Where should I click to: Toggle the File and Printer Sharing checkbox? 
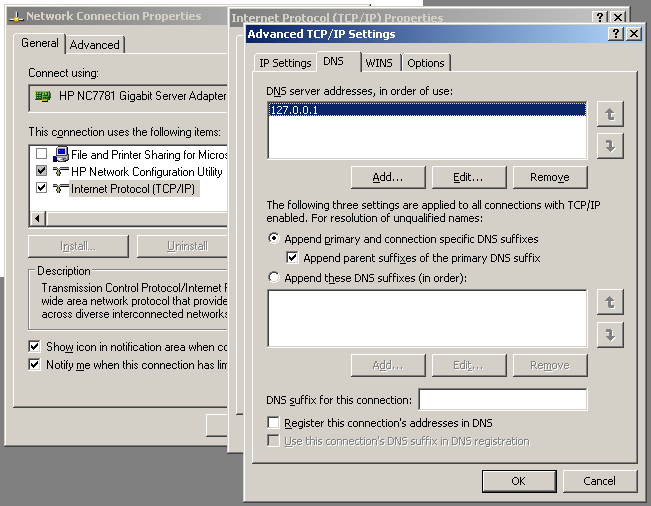[x=41, y=155]
